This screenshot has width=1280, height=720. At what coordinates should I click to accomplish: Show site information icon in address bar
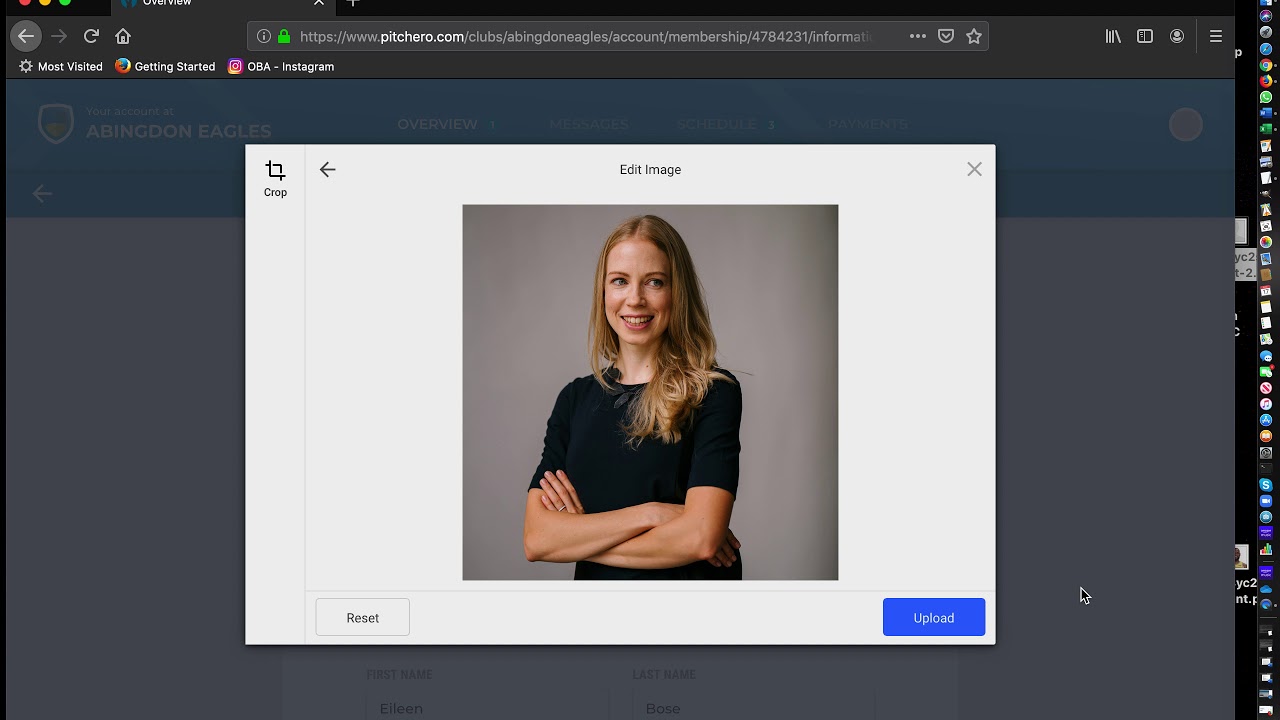tap(264, 36)
